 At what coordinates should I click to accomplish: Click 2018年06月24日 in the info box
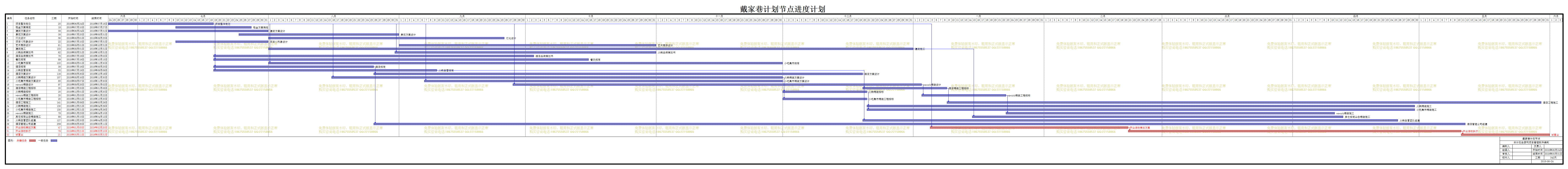1553,150
